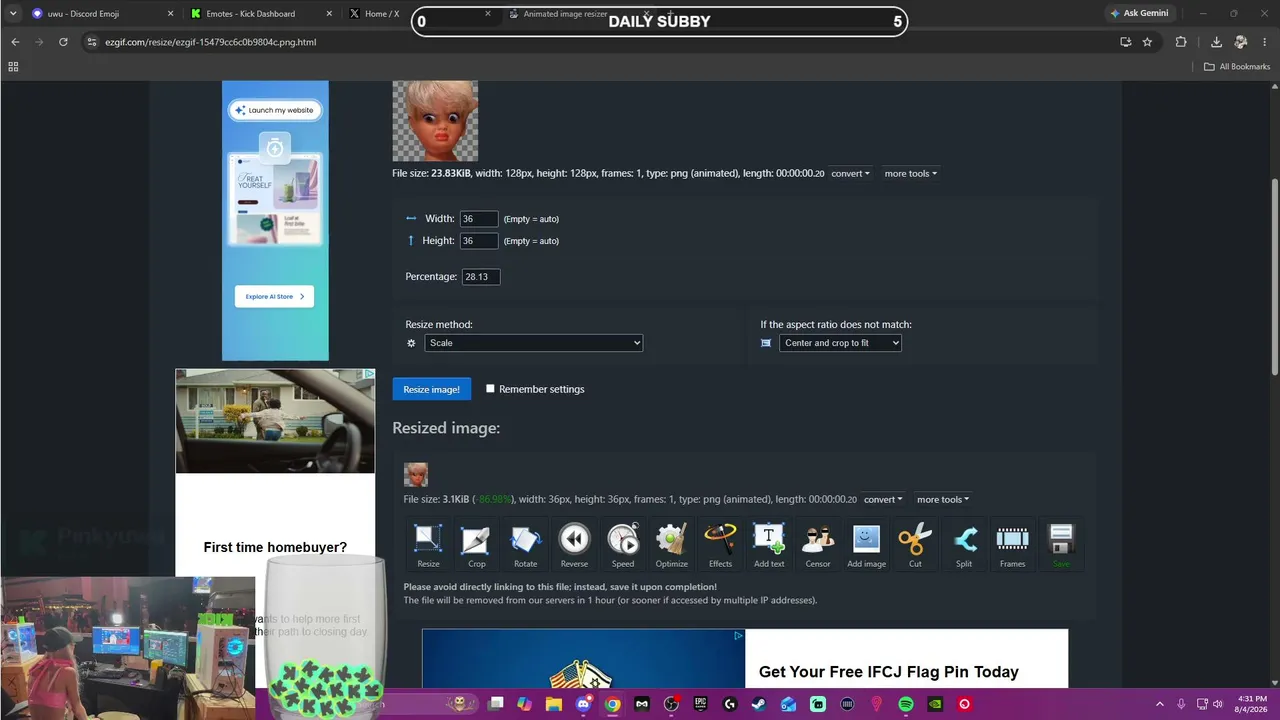Click the small resized image thumbnail

[416, 475]
